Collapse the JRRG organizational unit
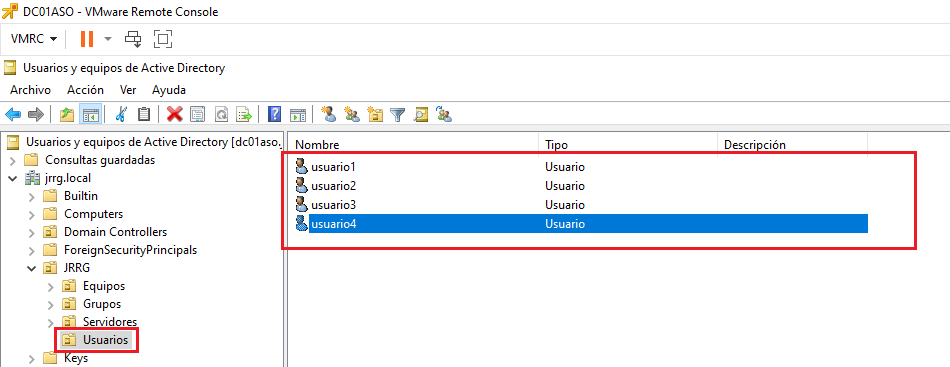Screen dimensions: 950x367 [x=32, y=268]
